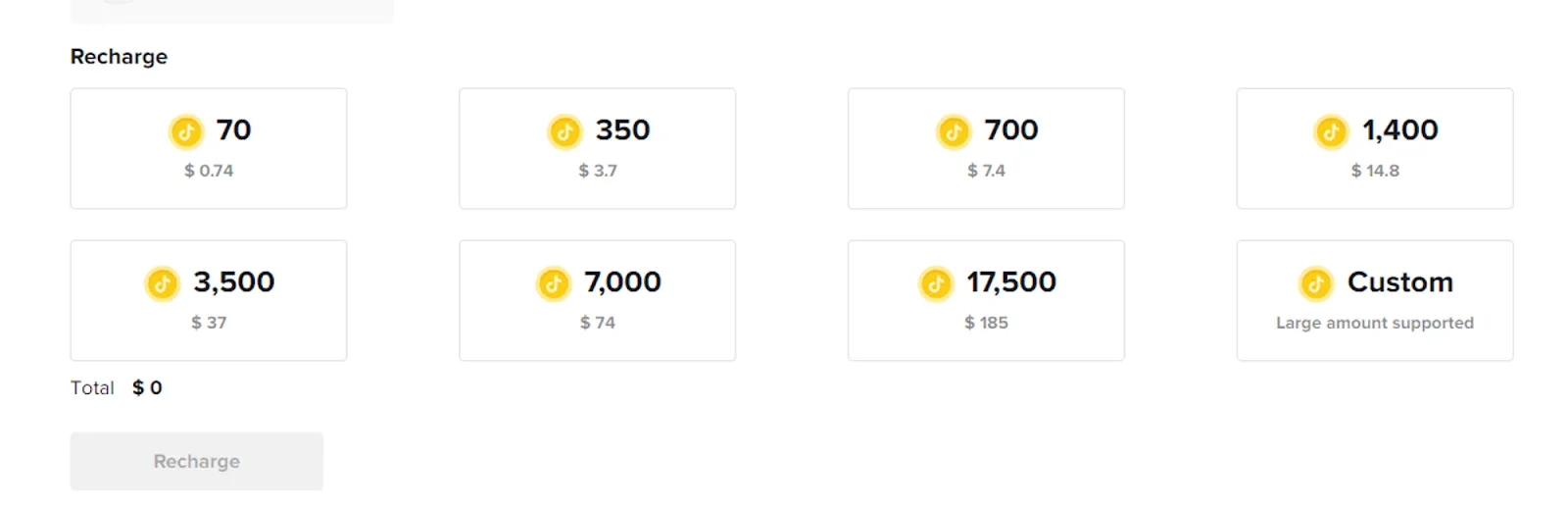1568x508 pixels.
Task: Click the coin icon beside 700
Action: point(954,131)
